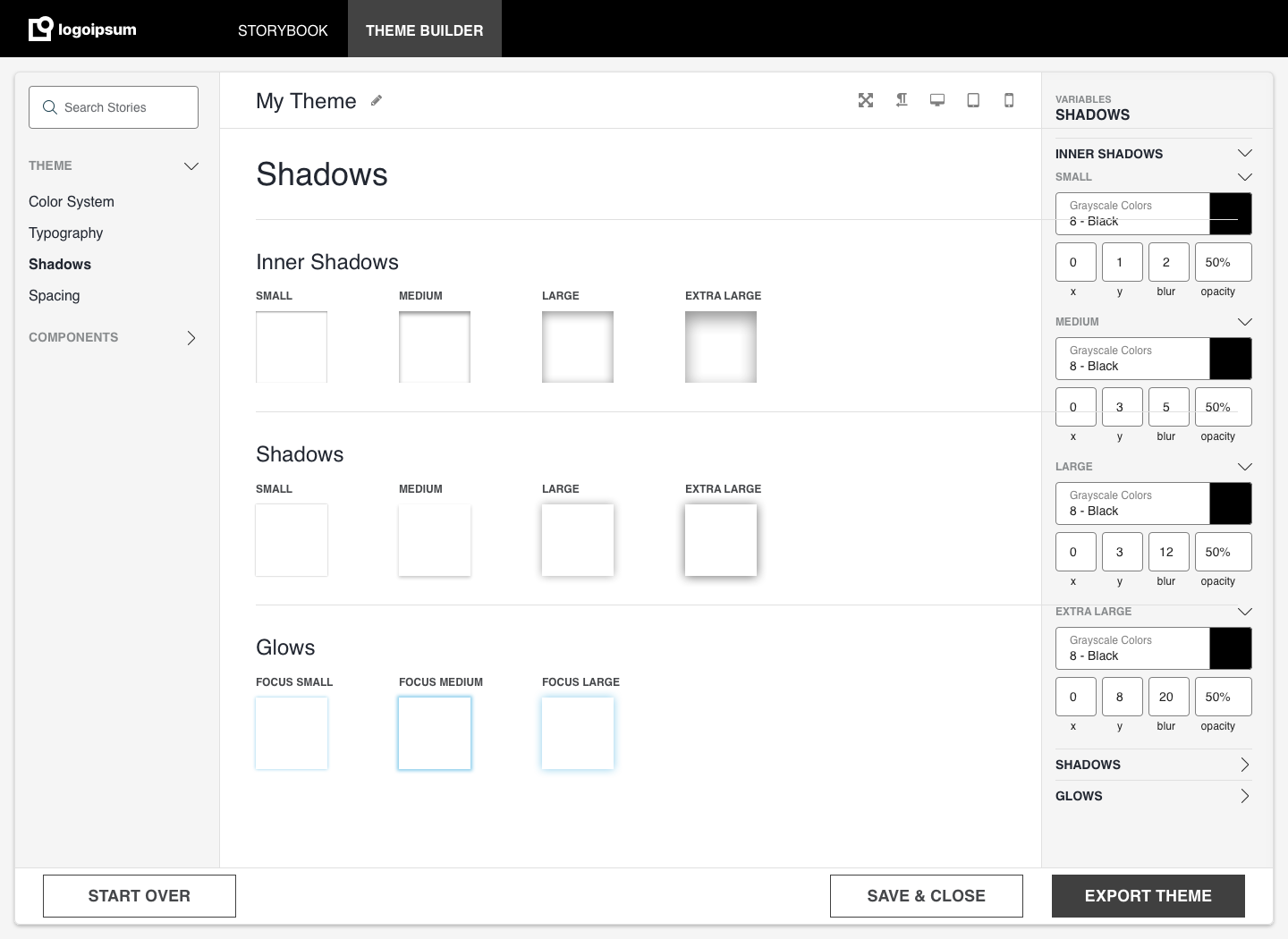Click the SAVE & CLOSE button
Screen dimensions: 1288x939
[x=926, y=895]
